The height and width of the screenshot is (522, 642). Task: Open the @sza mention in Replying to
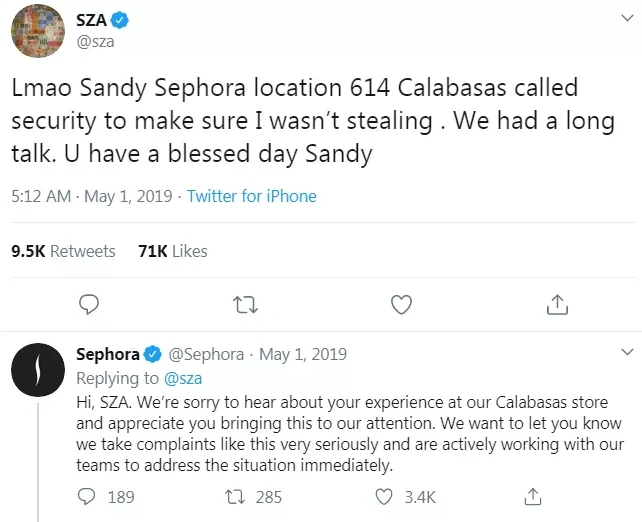pyautogui.click(x=181, y=378)
